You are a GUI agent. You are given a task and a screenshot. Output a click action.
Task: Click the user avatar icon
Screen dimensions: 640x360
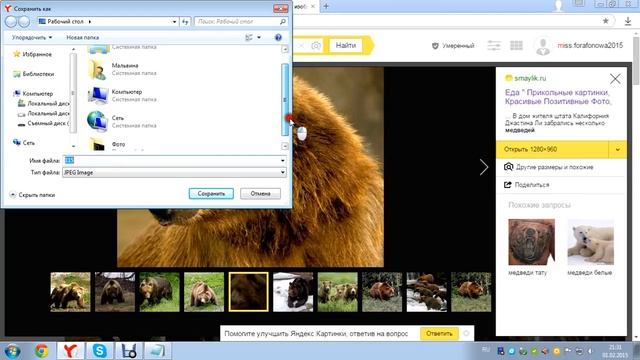point(543,46)
